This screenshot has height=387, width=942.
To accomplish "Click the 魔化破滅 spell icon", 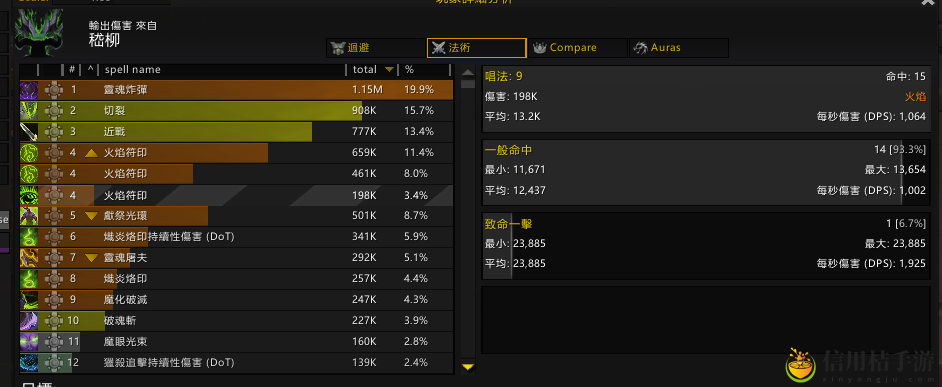I will [x=29, y=300].
